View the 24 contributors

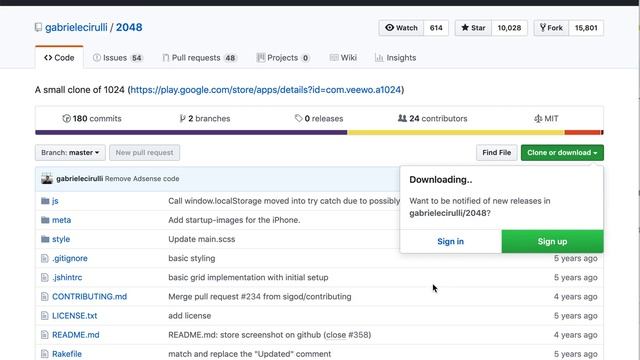point(433,118)
